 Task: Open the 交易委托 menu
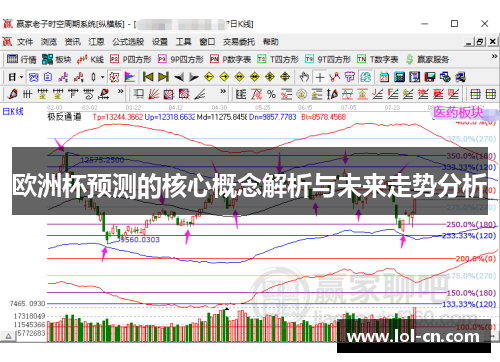[239, 42]
